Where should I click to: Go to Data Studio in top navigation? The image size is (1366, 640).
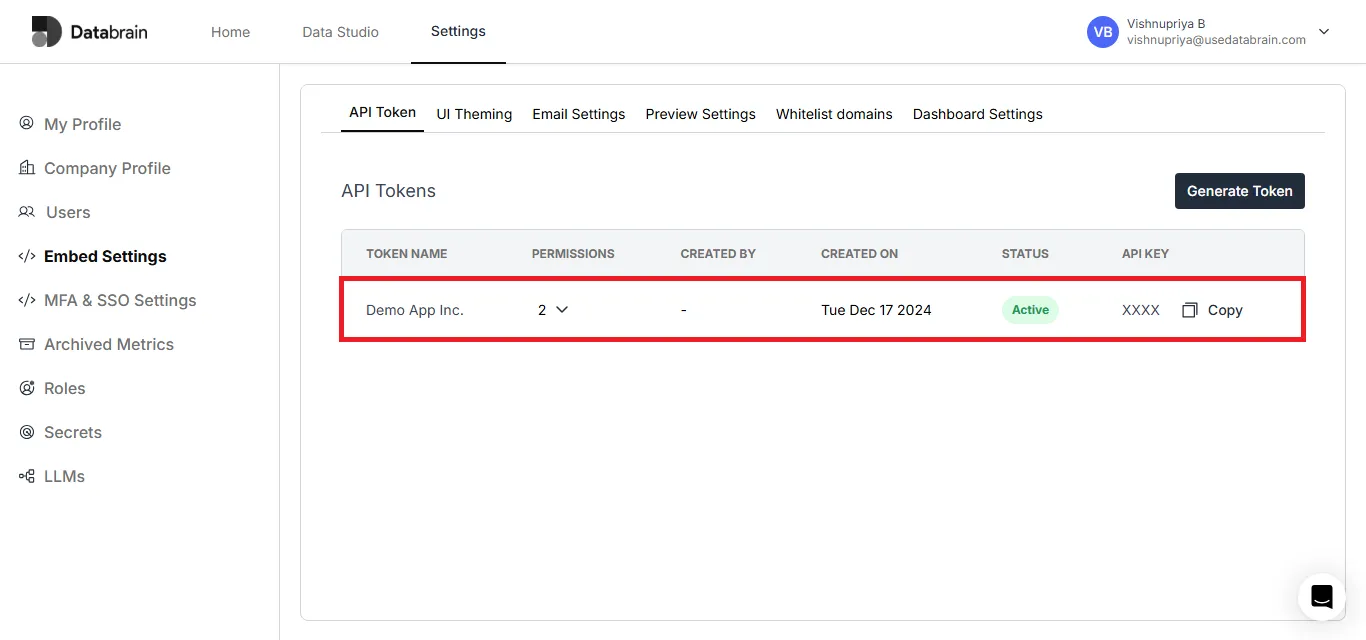pyautogui.click(x=340, y=32)
